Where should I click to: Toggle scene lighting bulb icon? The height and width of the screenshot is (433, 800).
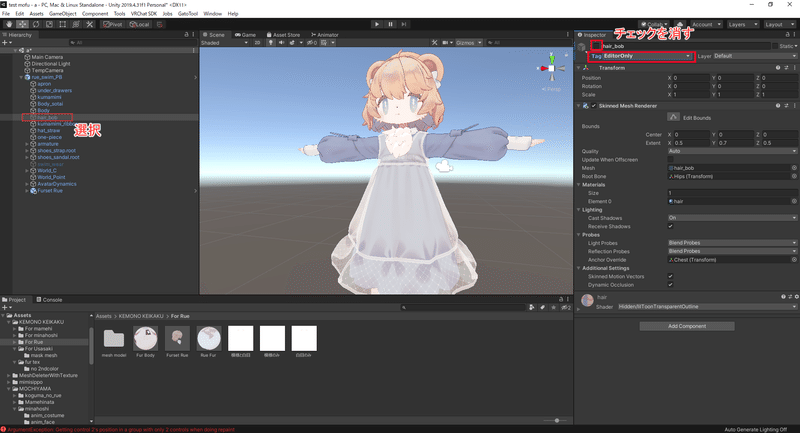(271, 43)
